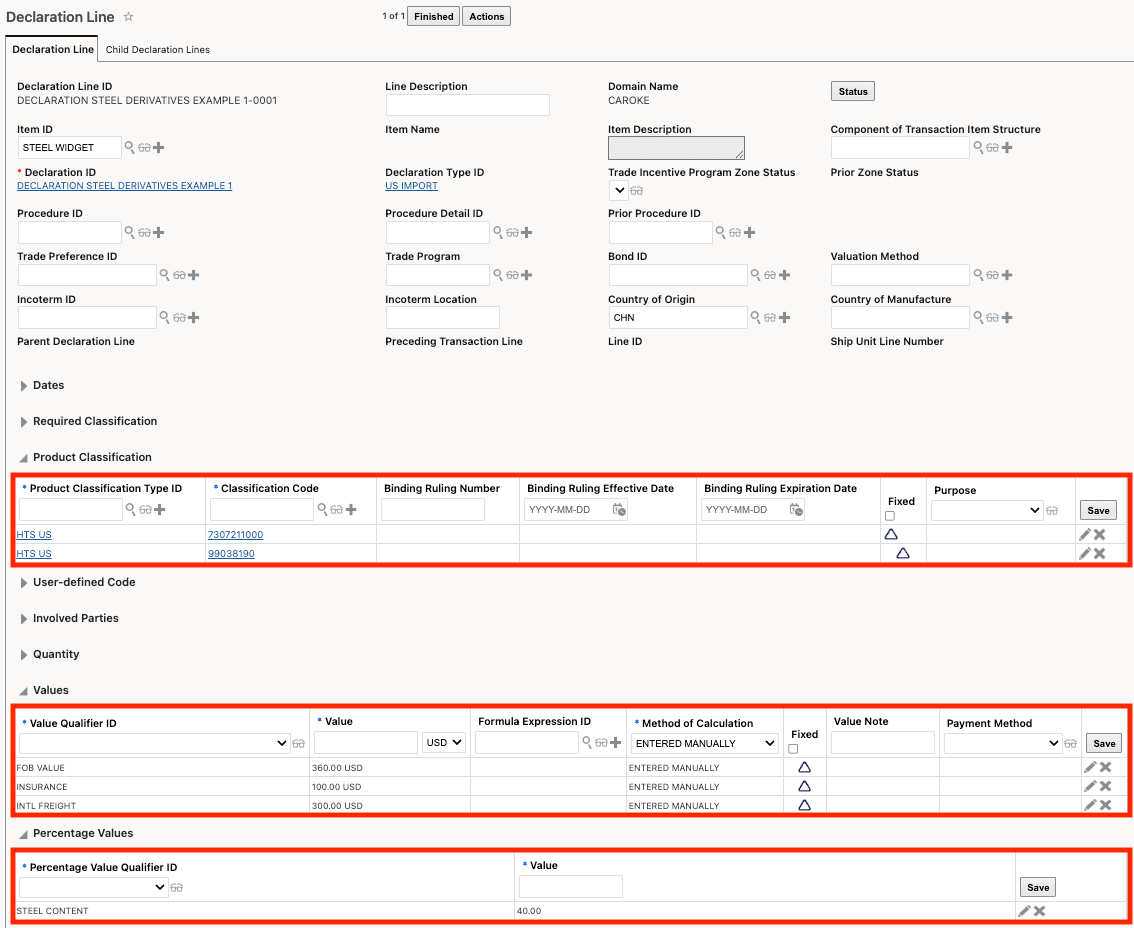This screenshot has width=1134, height=928.
Task: Open the Purpose dropdown
Action: (x=986, y=510)
